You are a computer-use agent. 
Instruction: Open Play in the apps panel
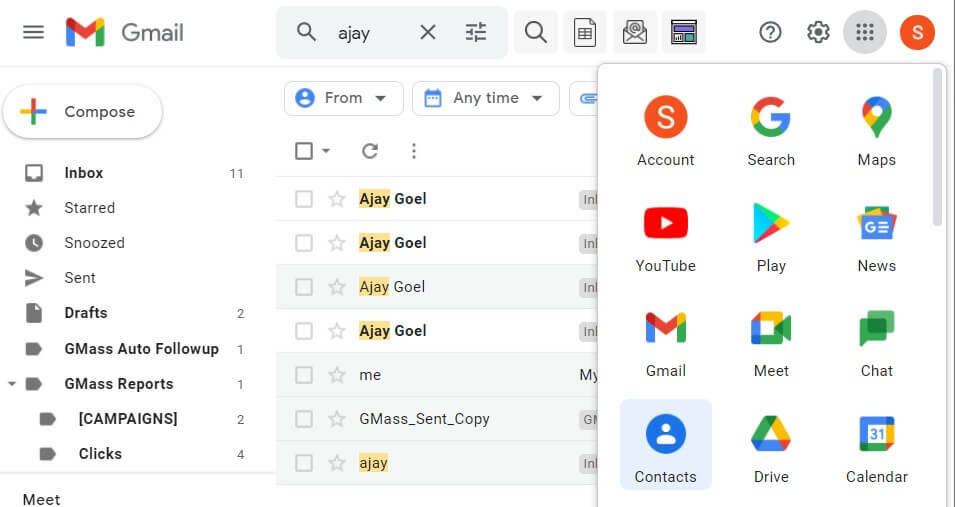[x=771, y=238]
